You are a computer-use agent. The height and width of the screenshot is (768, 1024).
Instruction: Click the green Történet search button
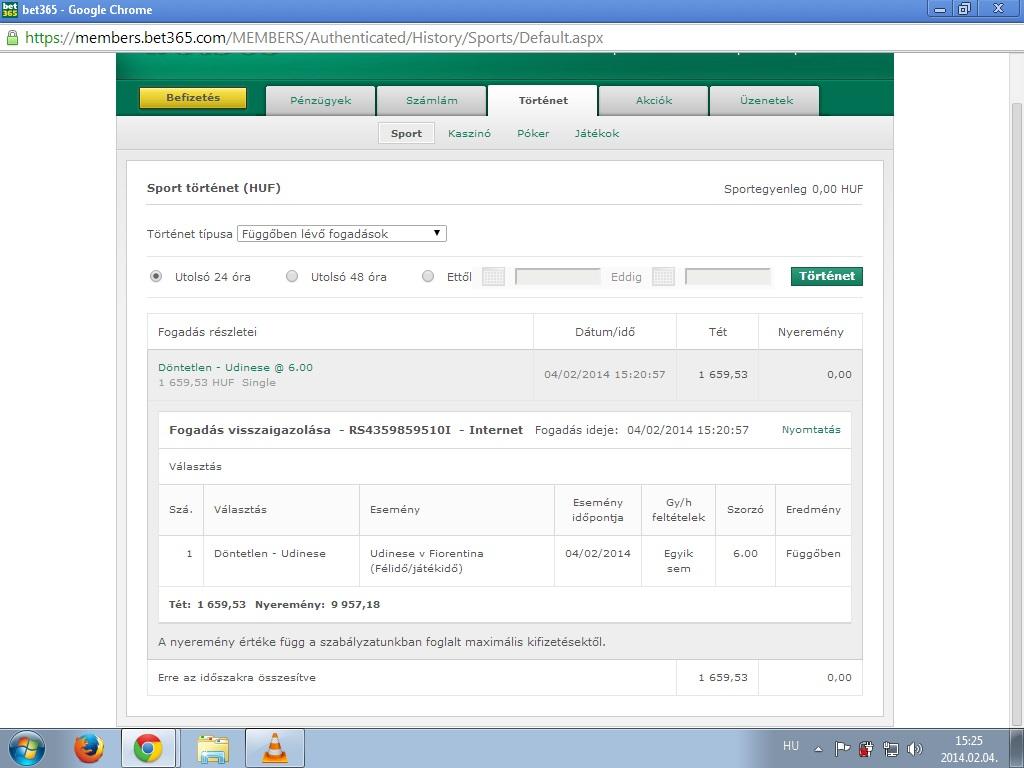(826, 276)
